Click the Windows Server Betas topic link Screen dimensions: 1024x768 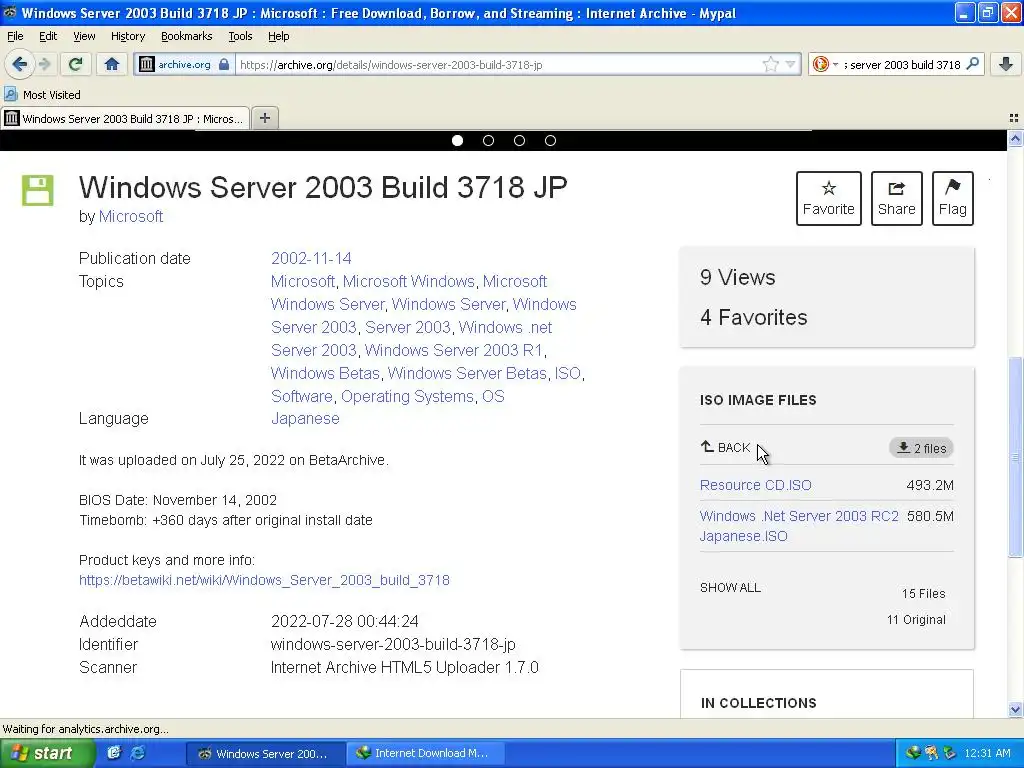pos(467,373)
